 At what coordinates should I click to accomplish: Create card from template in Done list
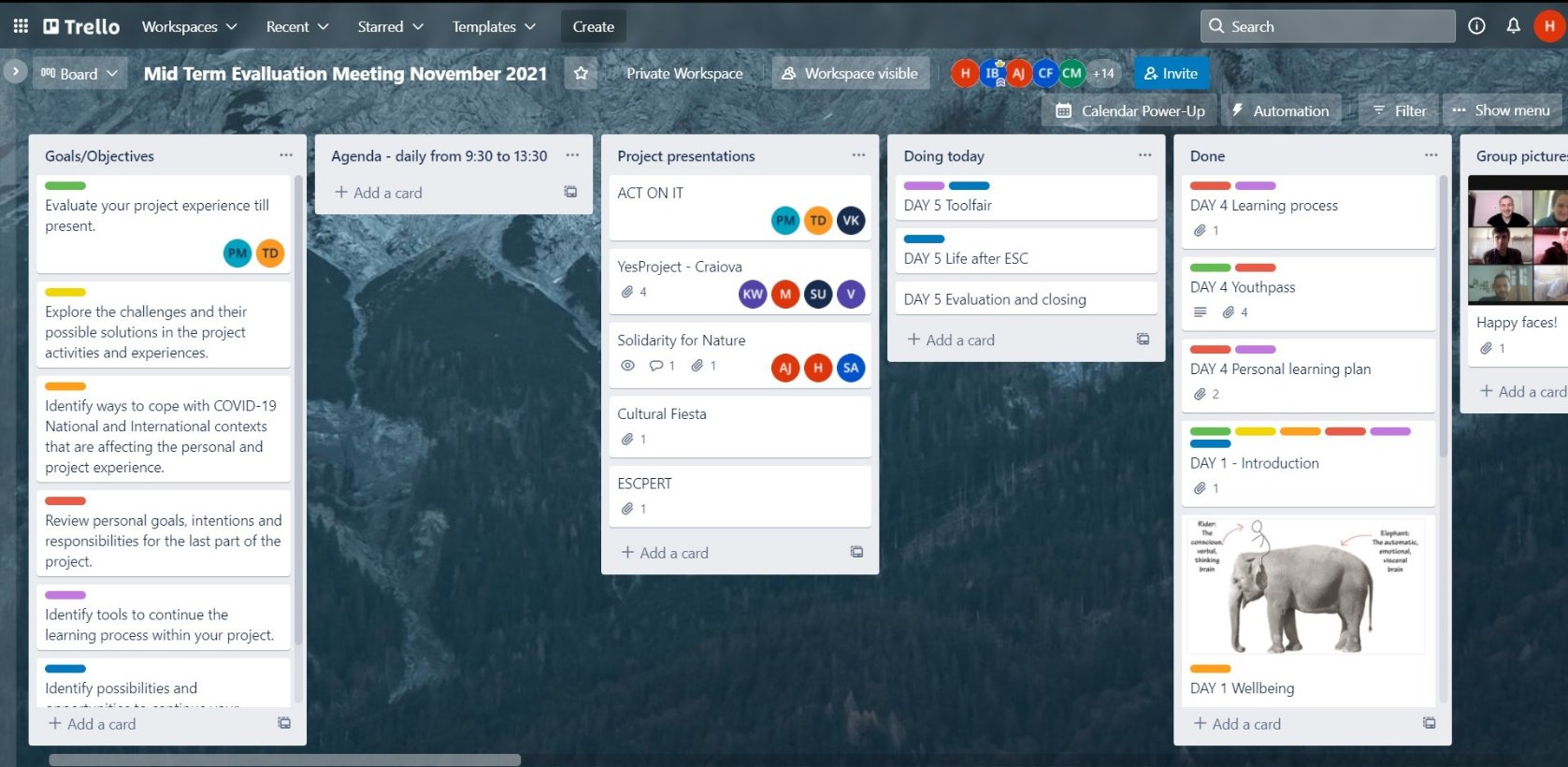point(1429,723)
